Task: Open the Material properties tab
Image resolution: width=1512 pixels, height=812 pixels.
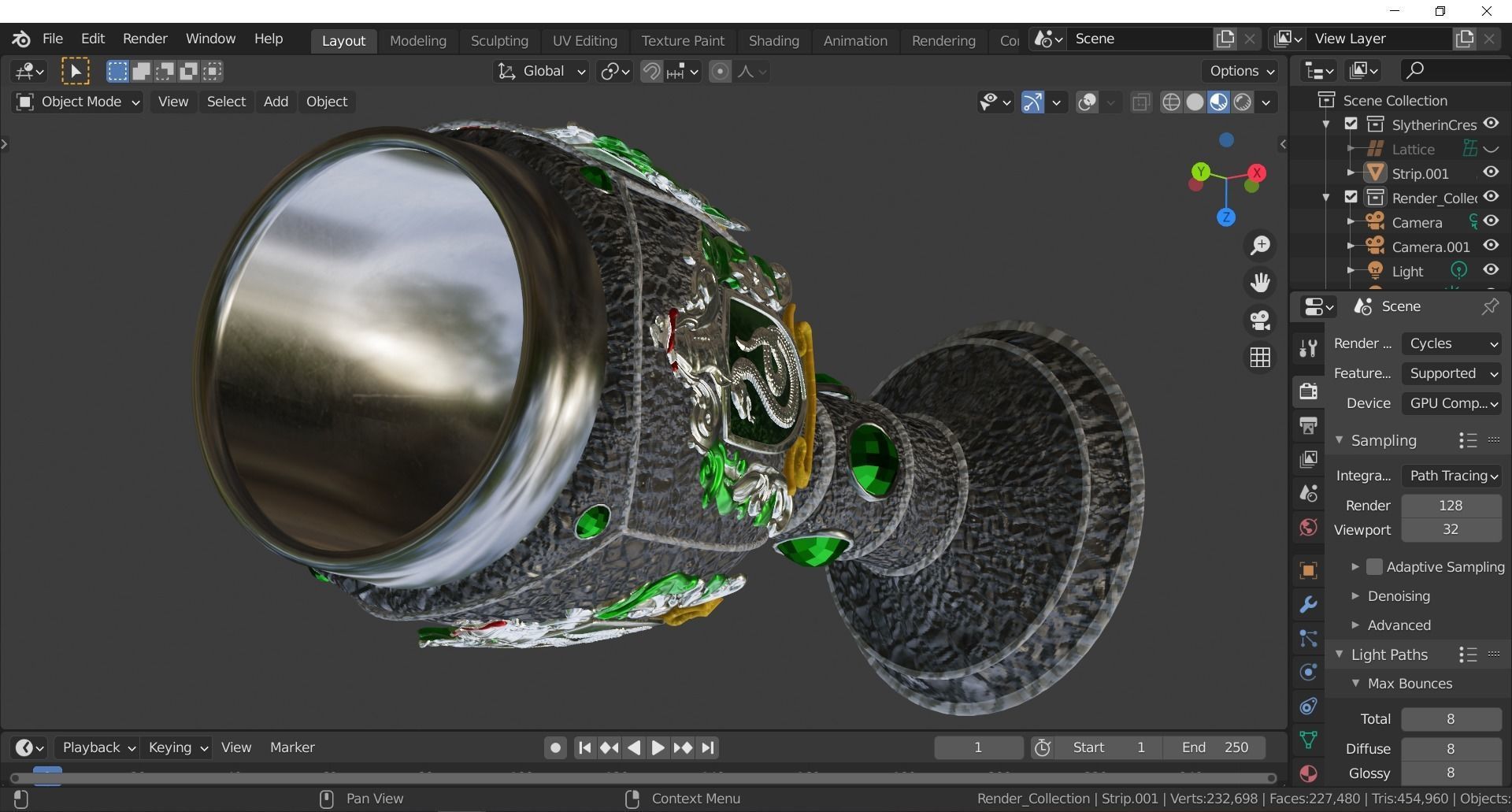Action: click(x=1308, y=773)
